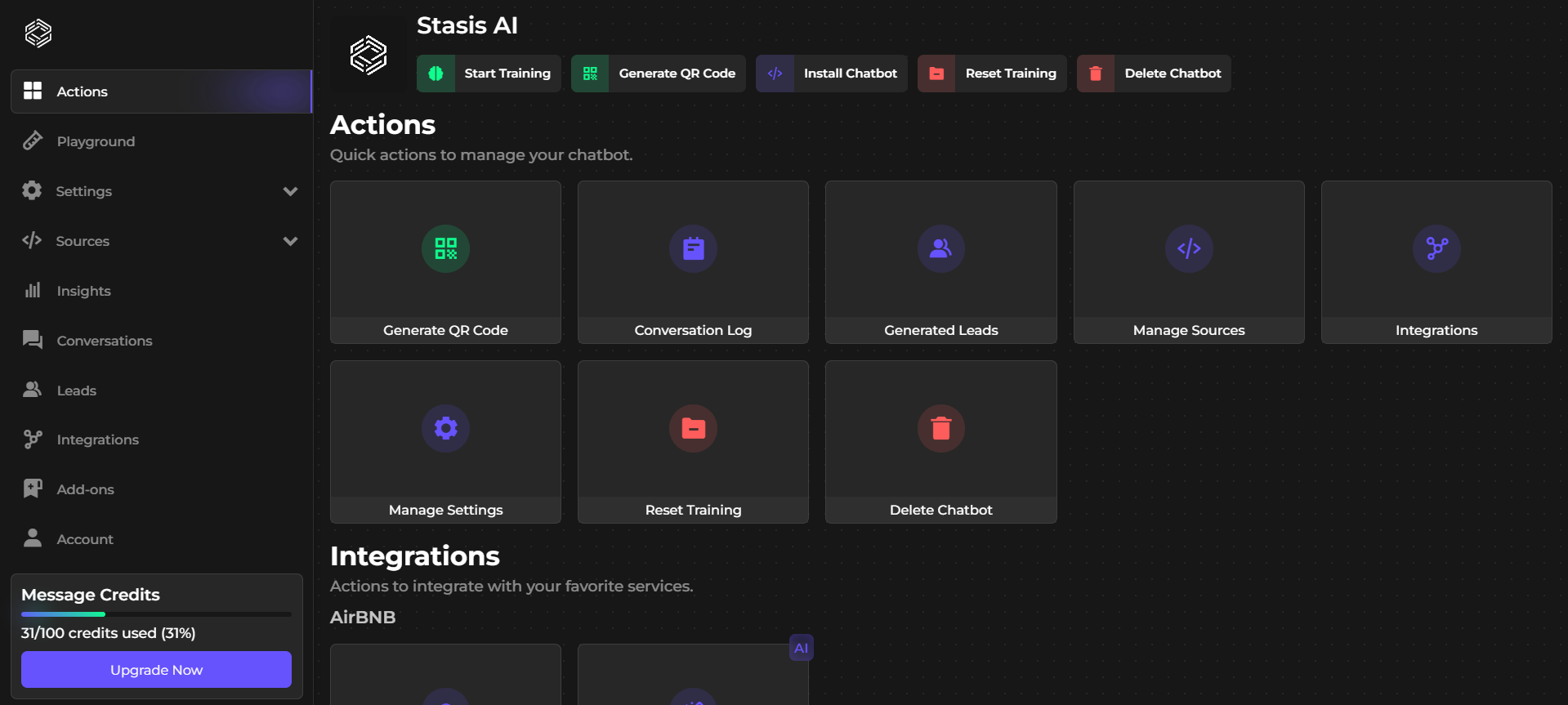
Task: Expand the Settings submenu chevron
Action: click(x=290, y=191)
